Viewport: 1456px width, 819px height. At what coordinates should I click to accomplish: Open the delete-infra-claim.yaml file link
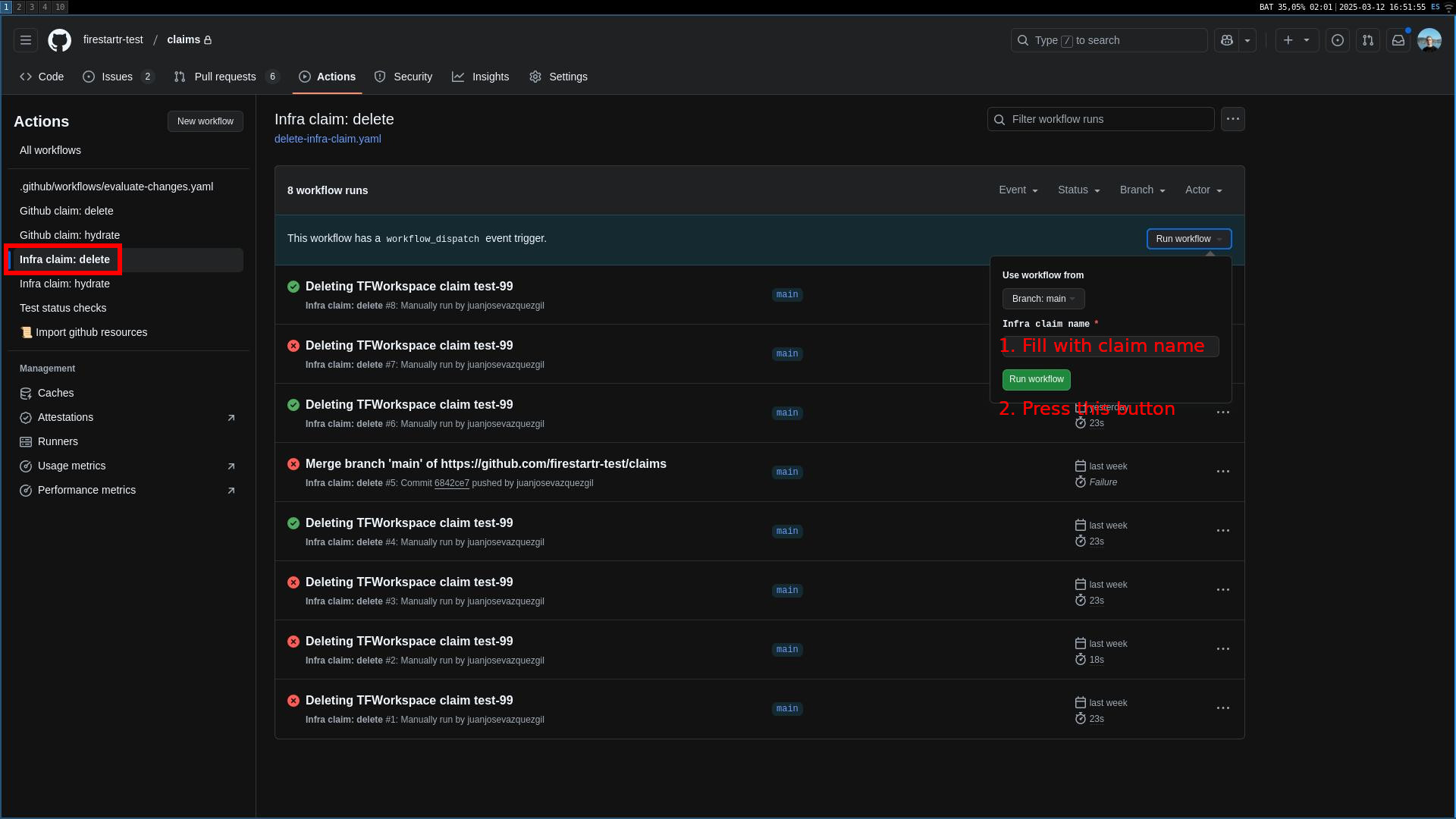coord(328,139)
